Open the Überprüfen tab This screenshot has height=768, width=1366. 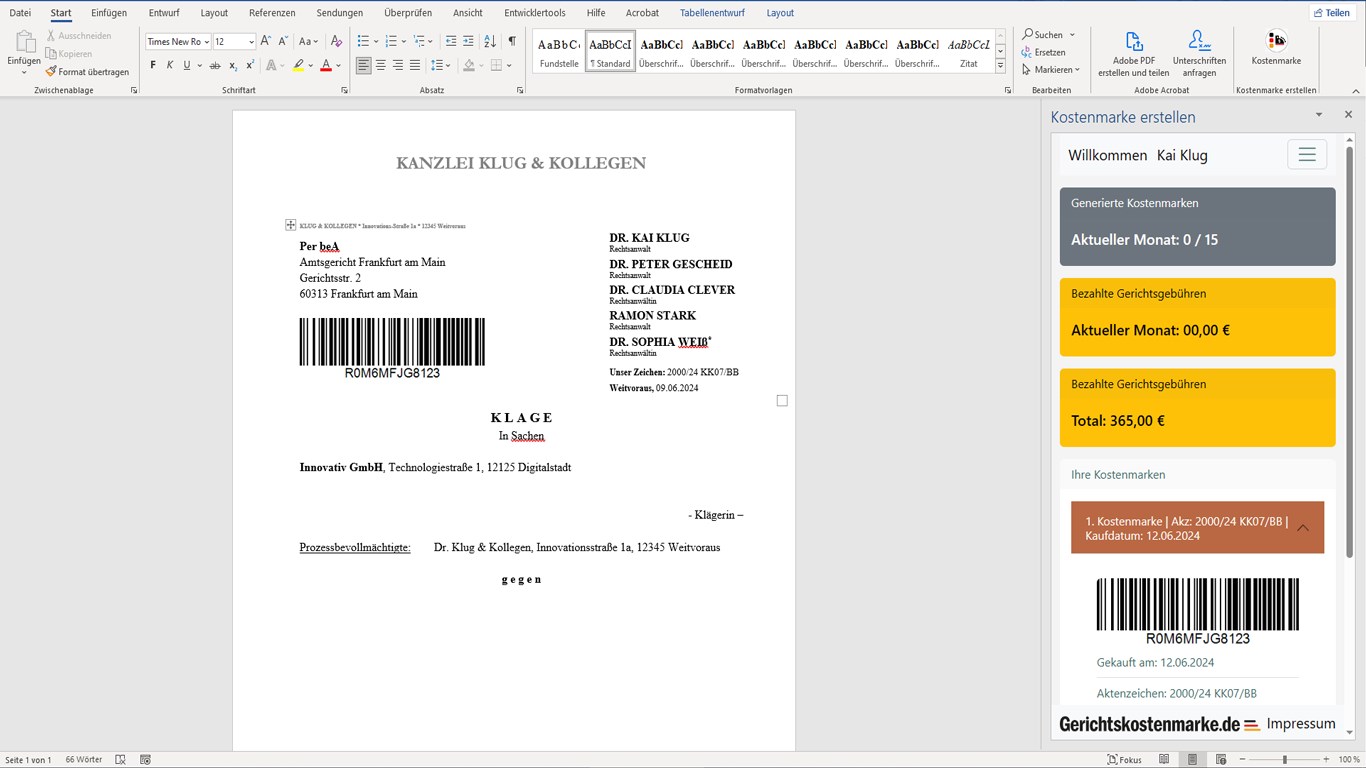click(x=408, y=13)
